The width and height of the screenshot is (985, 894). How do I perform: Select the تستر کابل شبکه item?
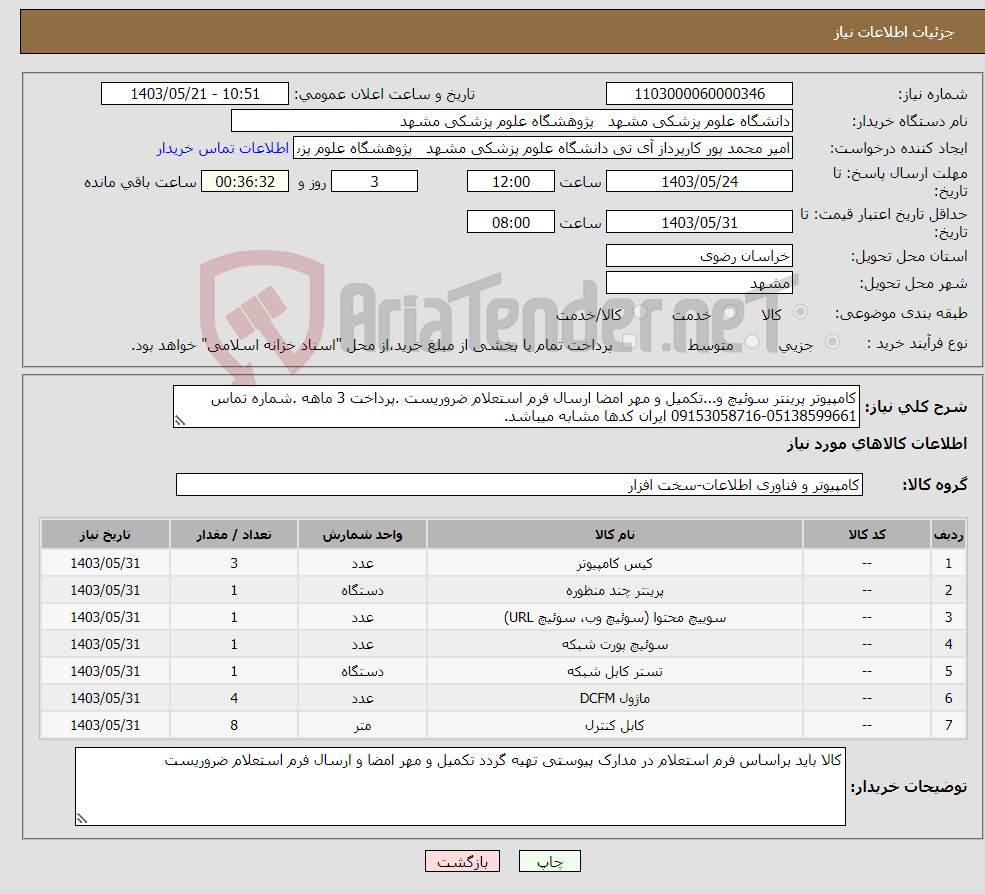(x=615, y=672)
